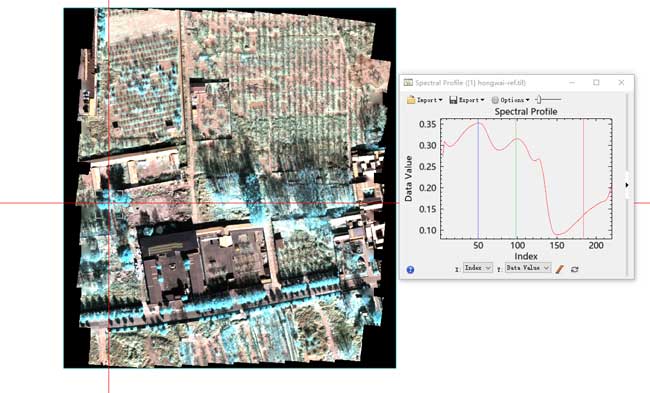Image resolution: width=650 pixels, height=393 pixels.
Task: Click the blue band marker line in the plot
Action: 478,178
